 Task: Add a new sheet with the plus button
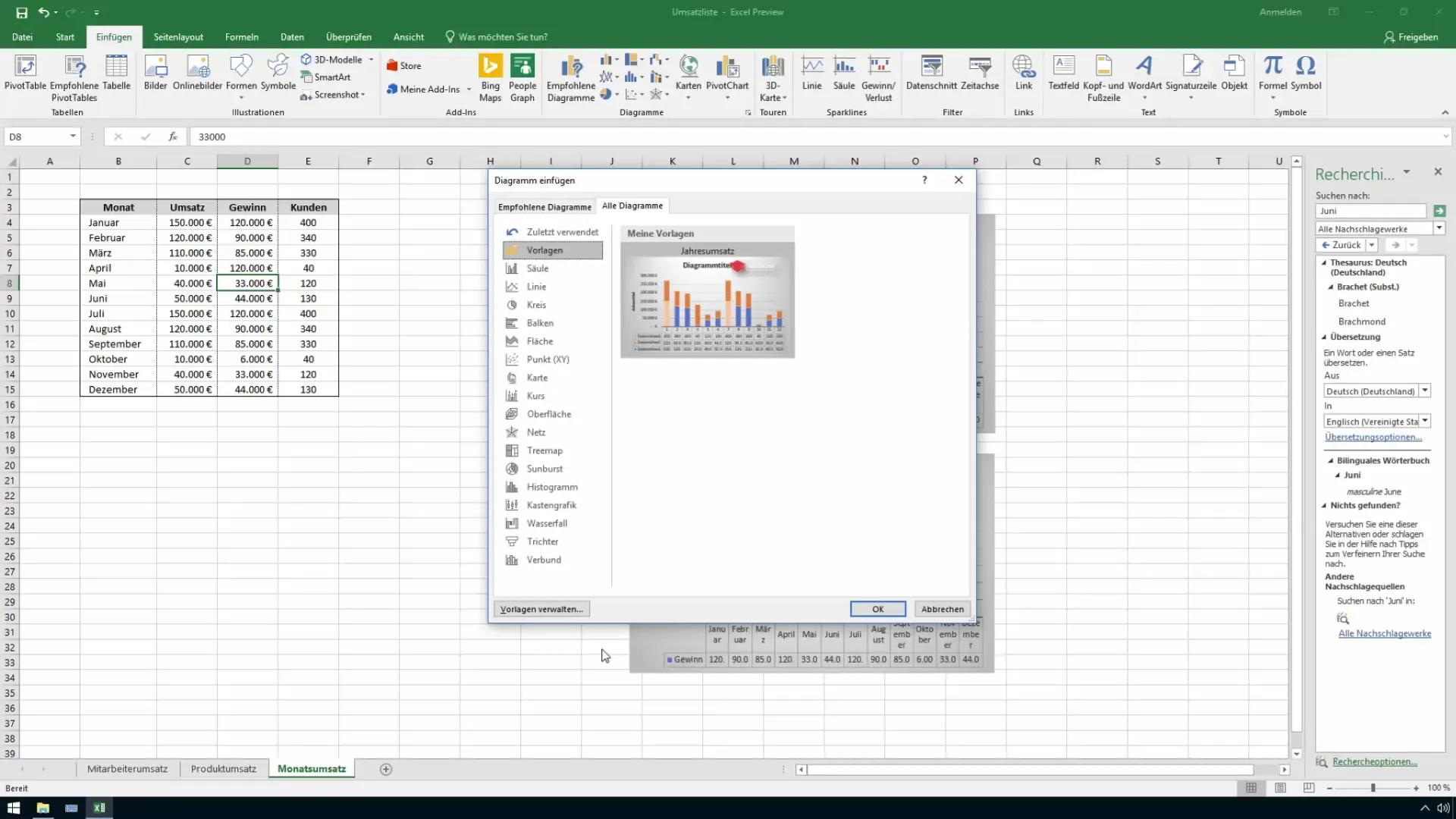[385, 769]
